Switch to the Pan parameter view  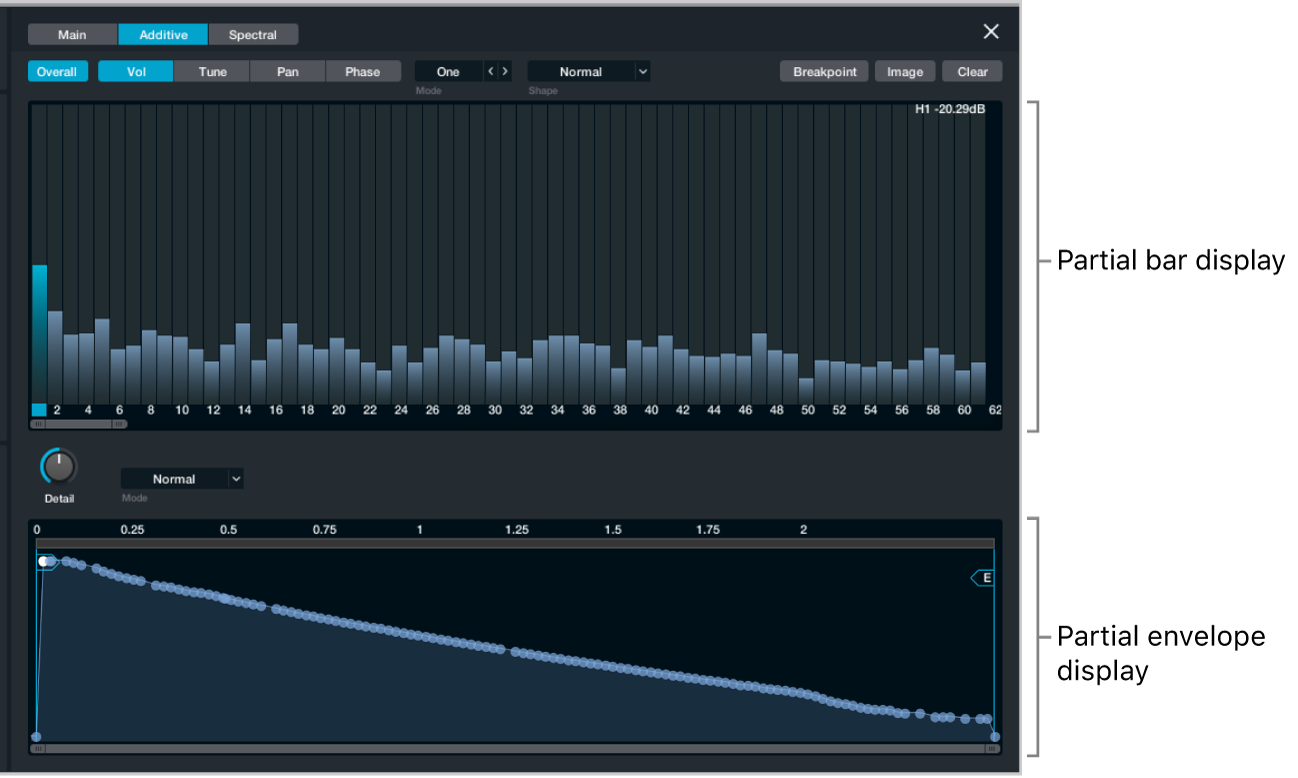287,71
